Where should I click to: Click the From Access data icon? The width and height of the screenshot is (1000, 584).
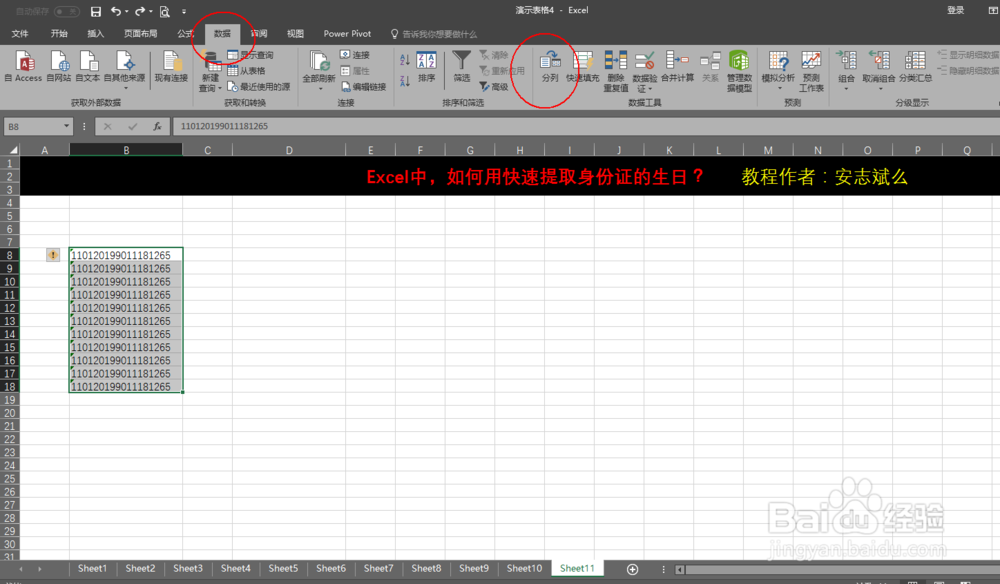coord(24,66)
